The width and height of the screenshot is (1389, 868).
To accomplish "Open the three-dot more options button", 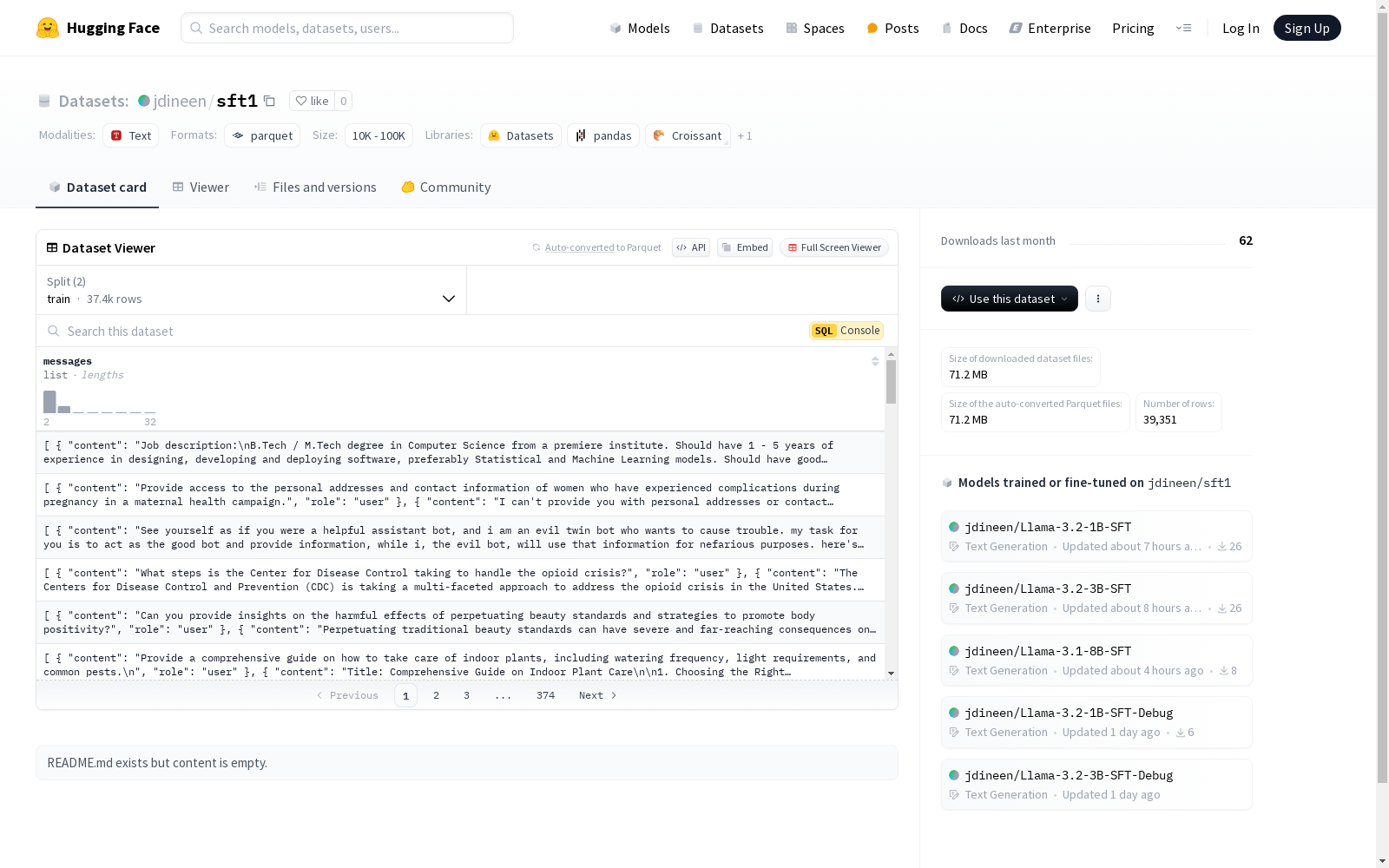I will coord(1098,299).
